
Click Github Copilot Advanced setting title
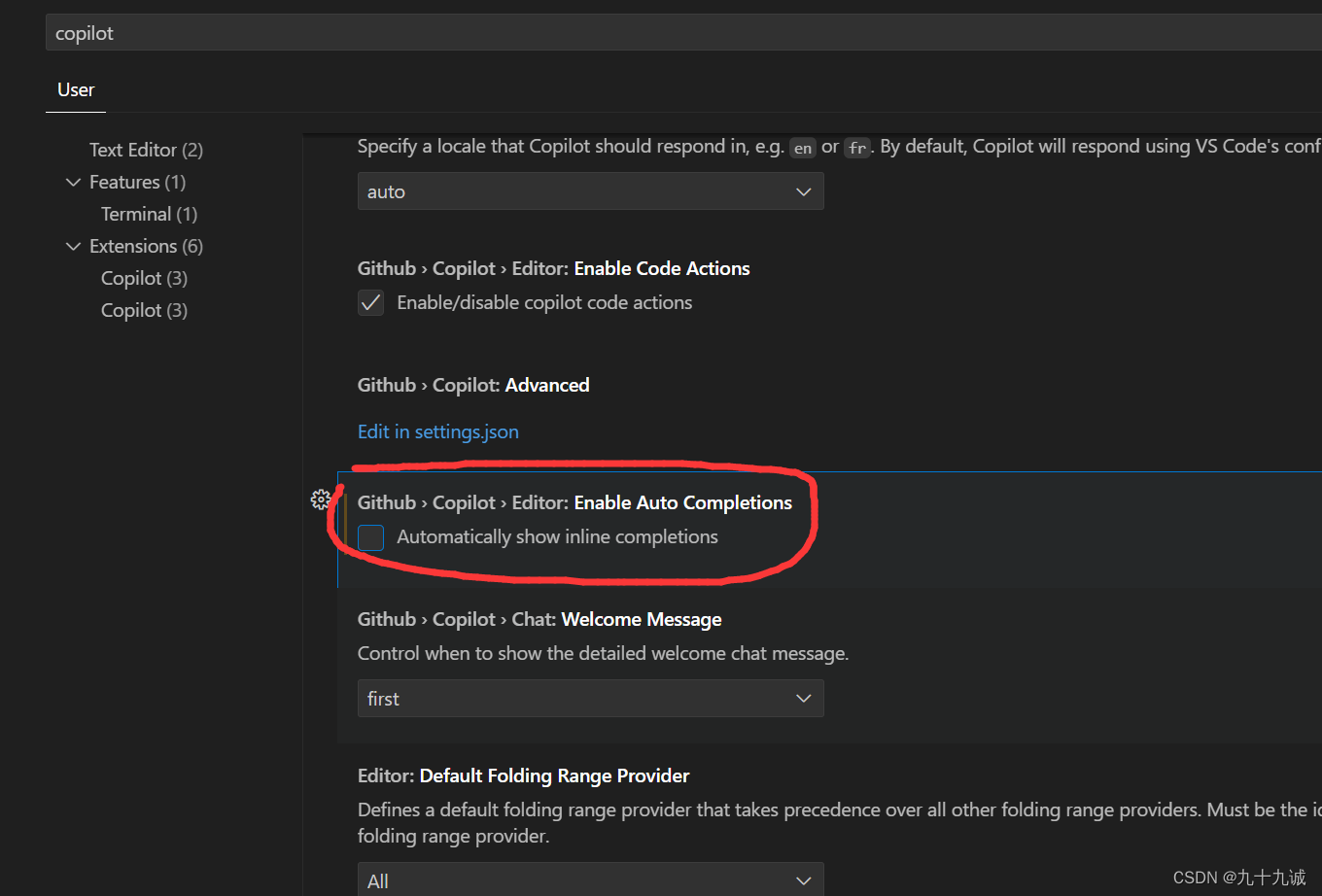(473, 385)
